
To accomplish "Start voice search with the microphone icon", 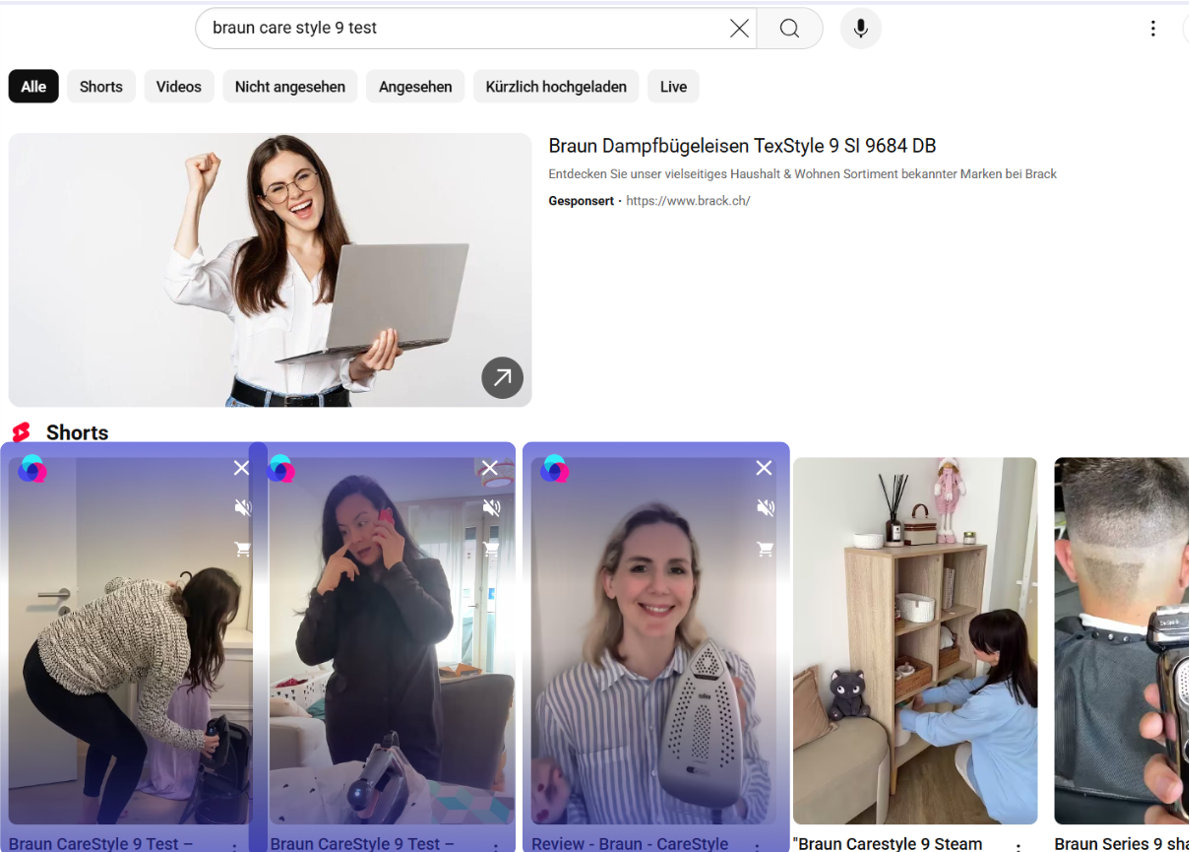I will 861,28.
